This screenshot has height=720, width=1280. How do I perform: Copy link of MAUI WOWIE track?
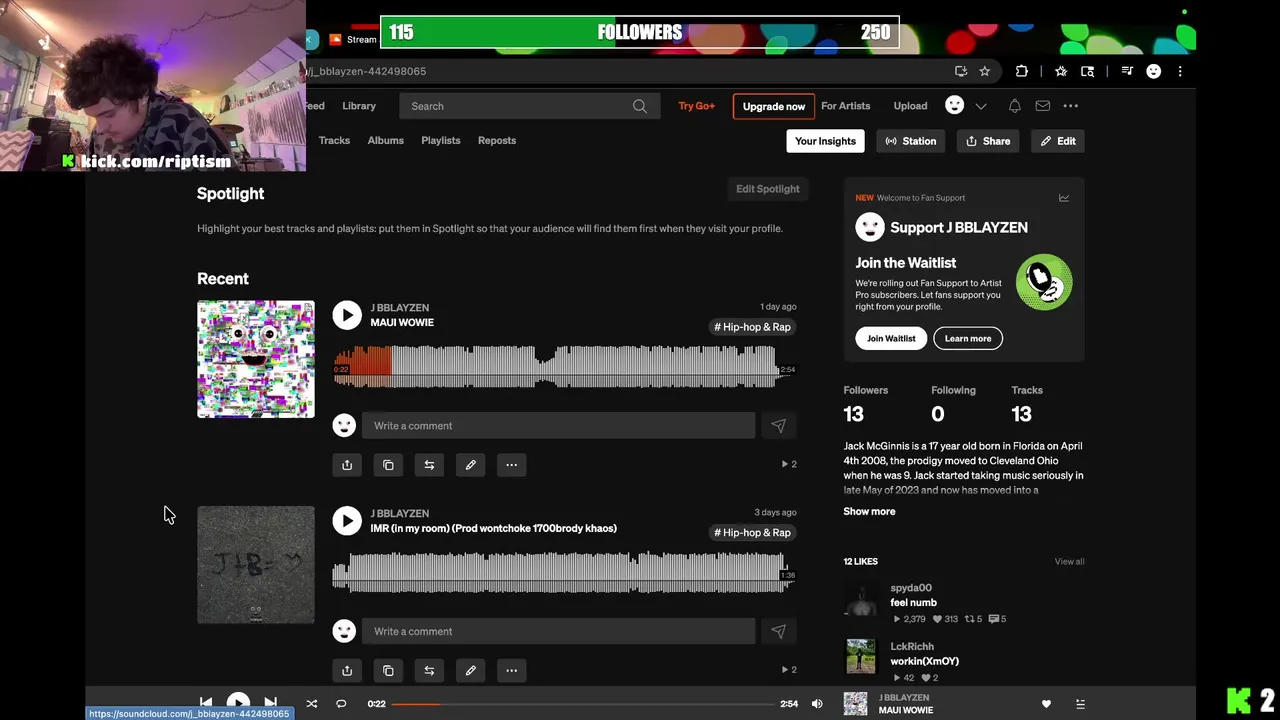388,465
